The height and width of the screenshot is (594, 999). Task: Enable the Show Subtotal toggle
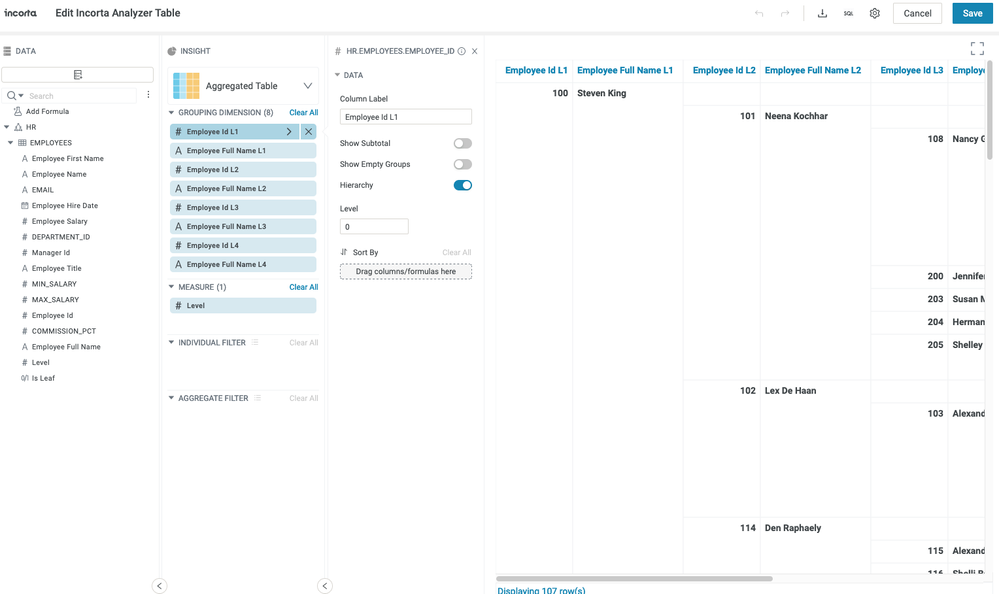pyautogui.click(x=462, y=144)
